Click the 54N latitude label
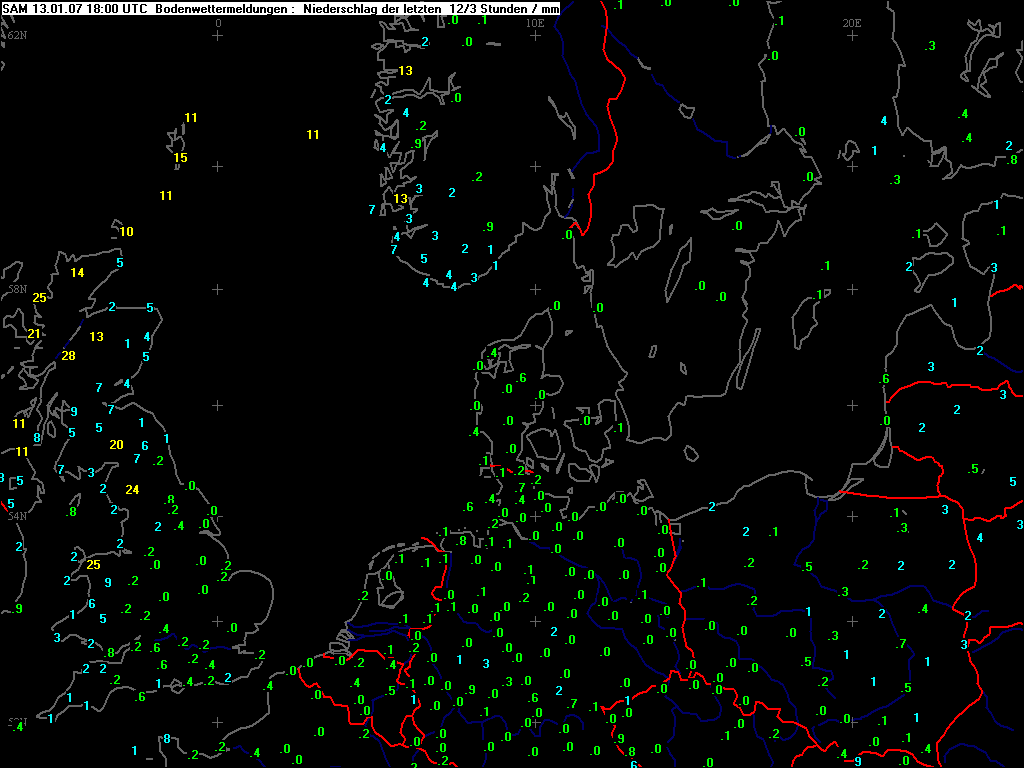 click(x=17, y=516)
